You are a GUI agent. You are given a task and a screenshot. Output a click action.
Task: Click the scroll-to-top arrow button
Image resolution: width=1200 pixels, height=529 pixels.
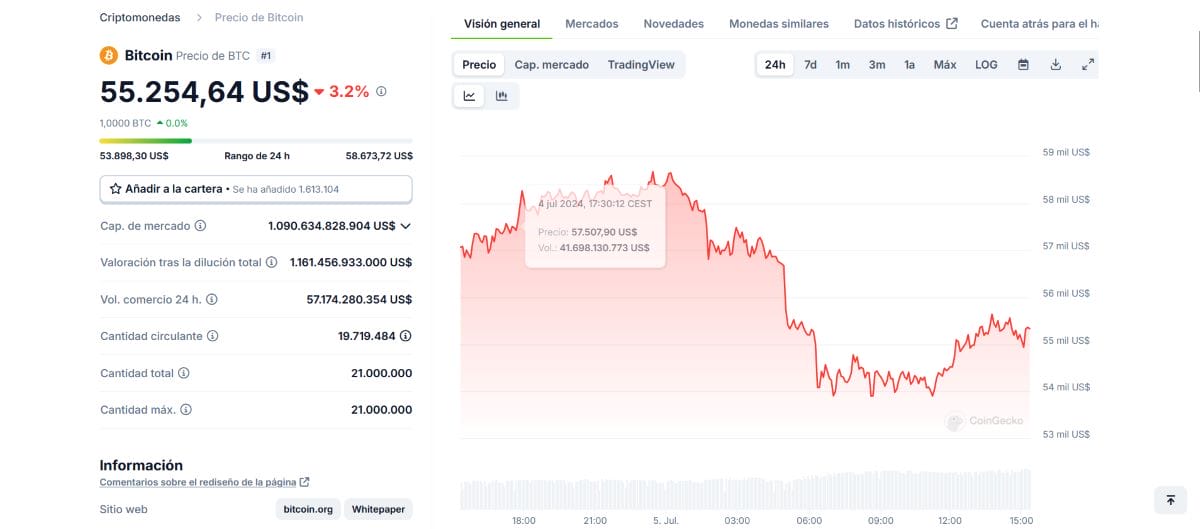coord(1170,500)
